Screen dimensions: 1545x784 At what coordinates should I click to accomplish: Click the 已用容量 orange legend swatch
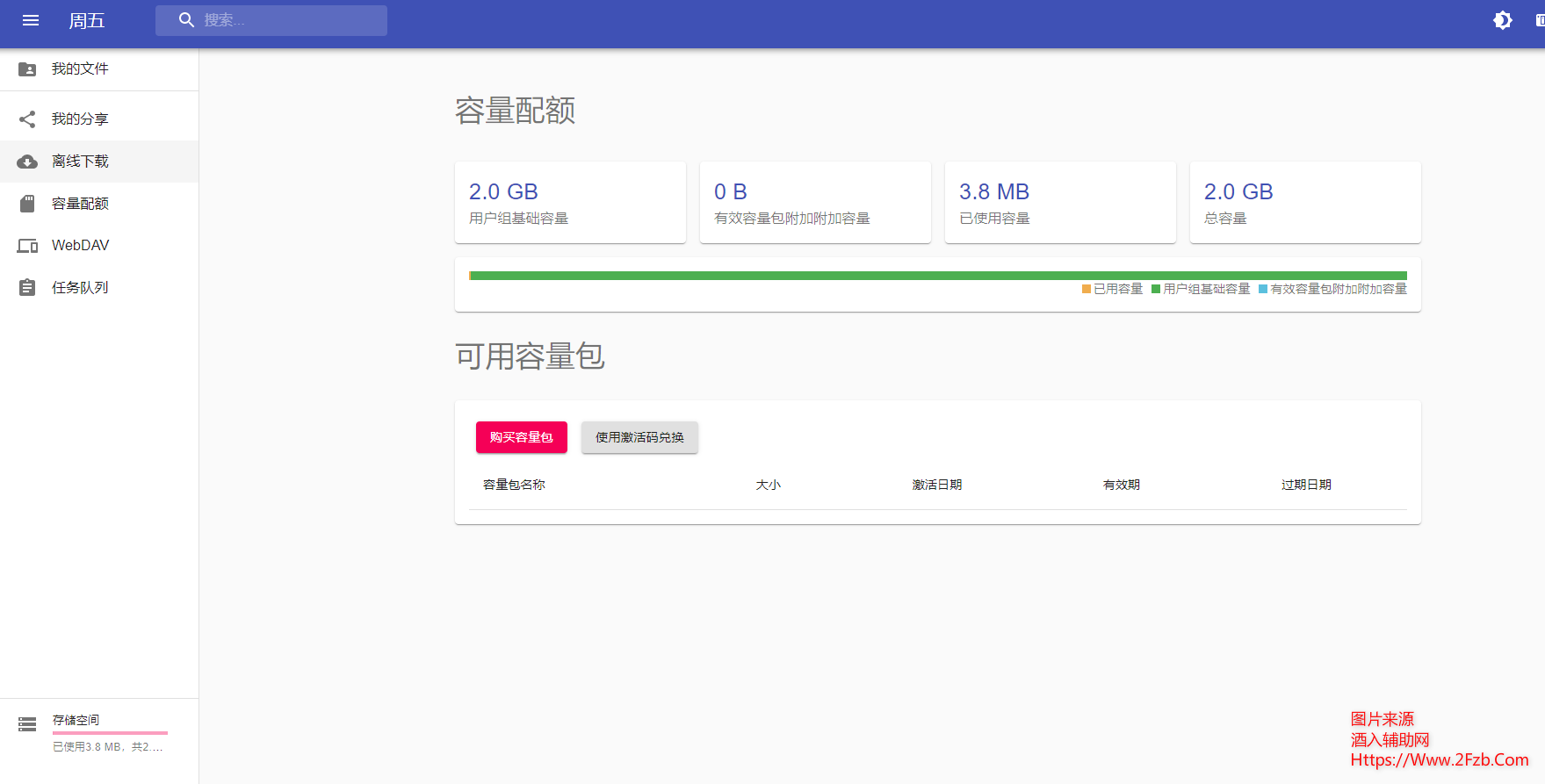1087,289
